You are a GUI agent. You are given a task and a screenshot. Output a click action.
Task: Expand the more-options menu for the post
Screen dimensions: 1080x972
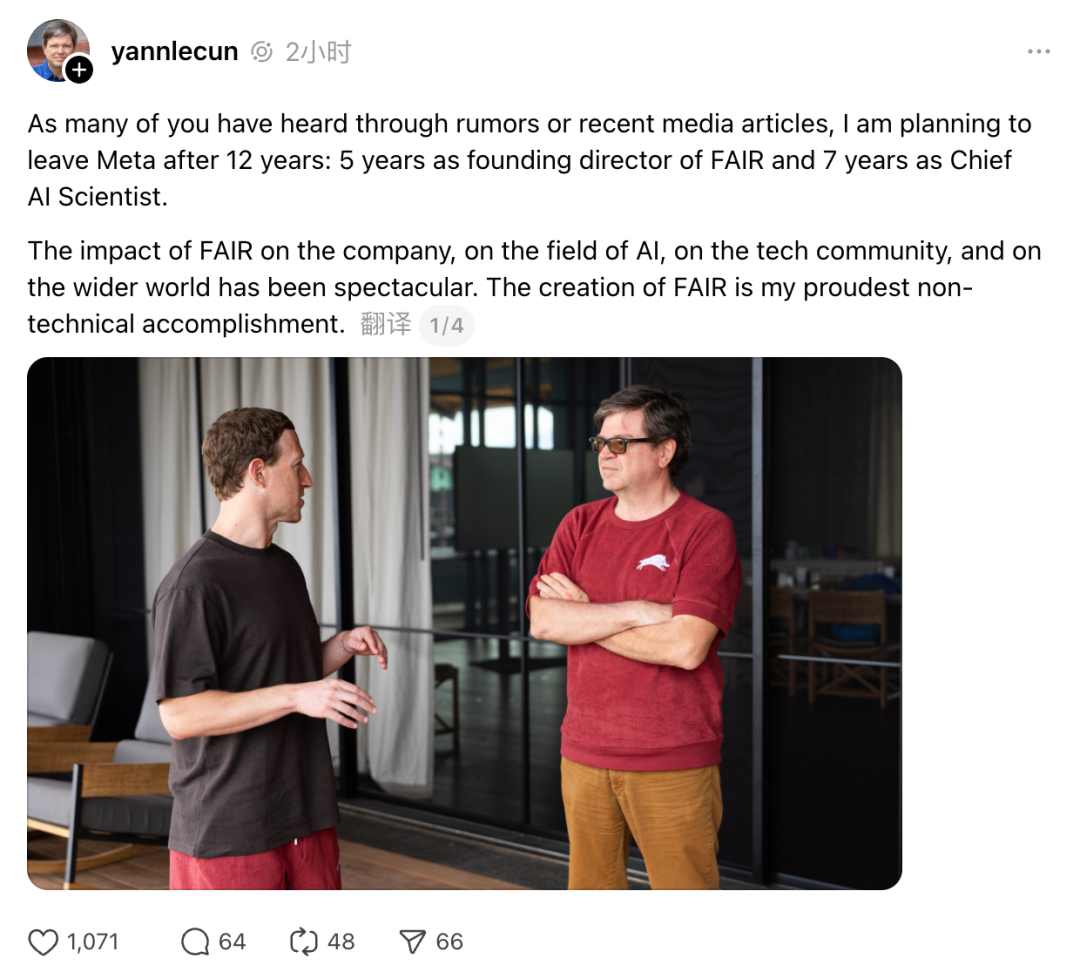click(1040, 51)
